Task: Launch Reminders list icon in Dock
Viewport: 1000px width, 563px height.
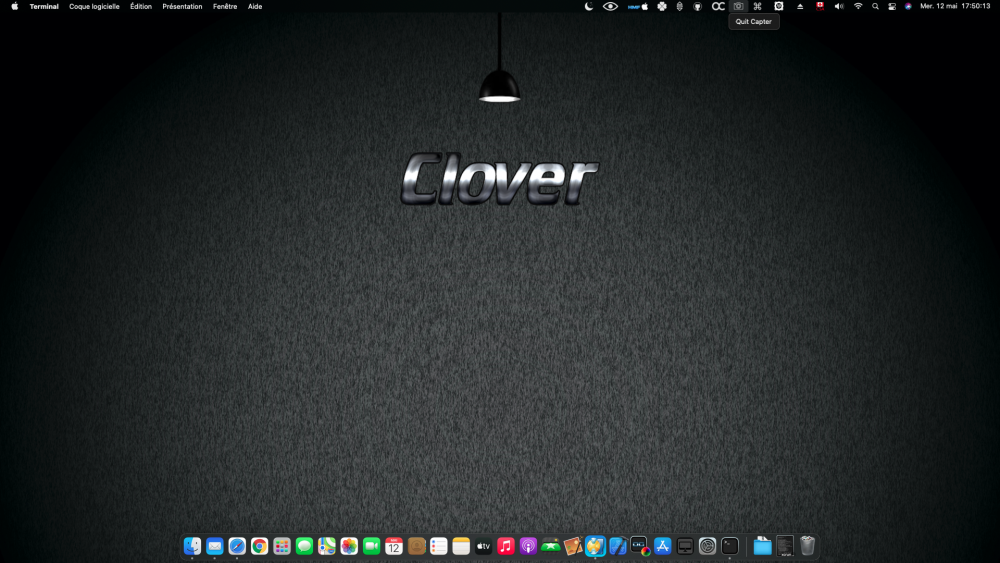Action: (439, 546)
